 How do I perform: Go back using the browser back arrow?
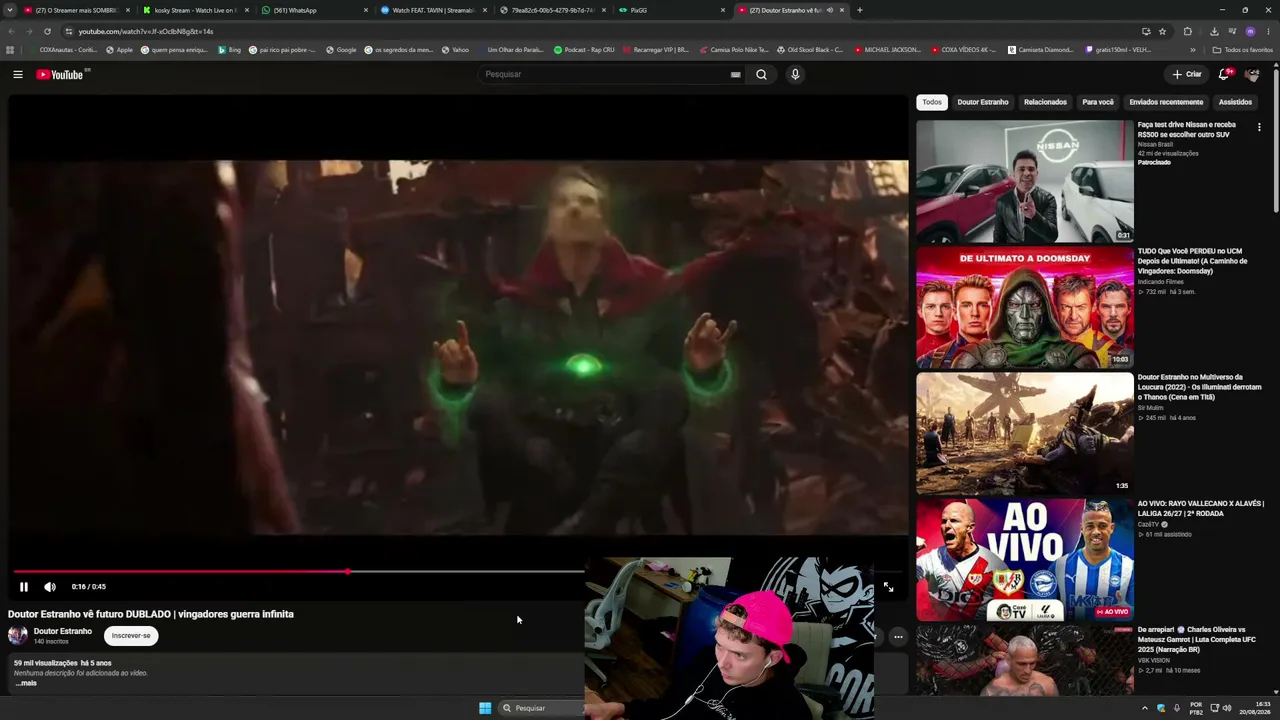[x=11, y=31]
